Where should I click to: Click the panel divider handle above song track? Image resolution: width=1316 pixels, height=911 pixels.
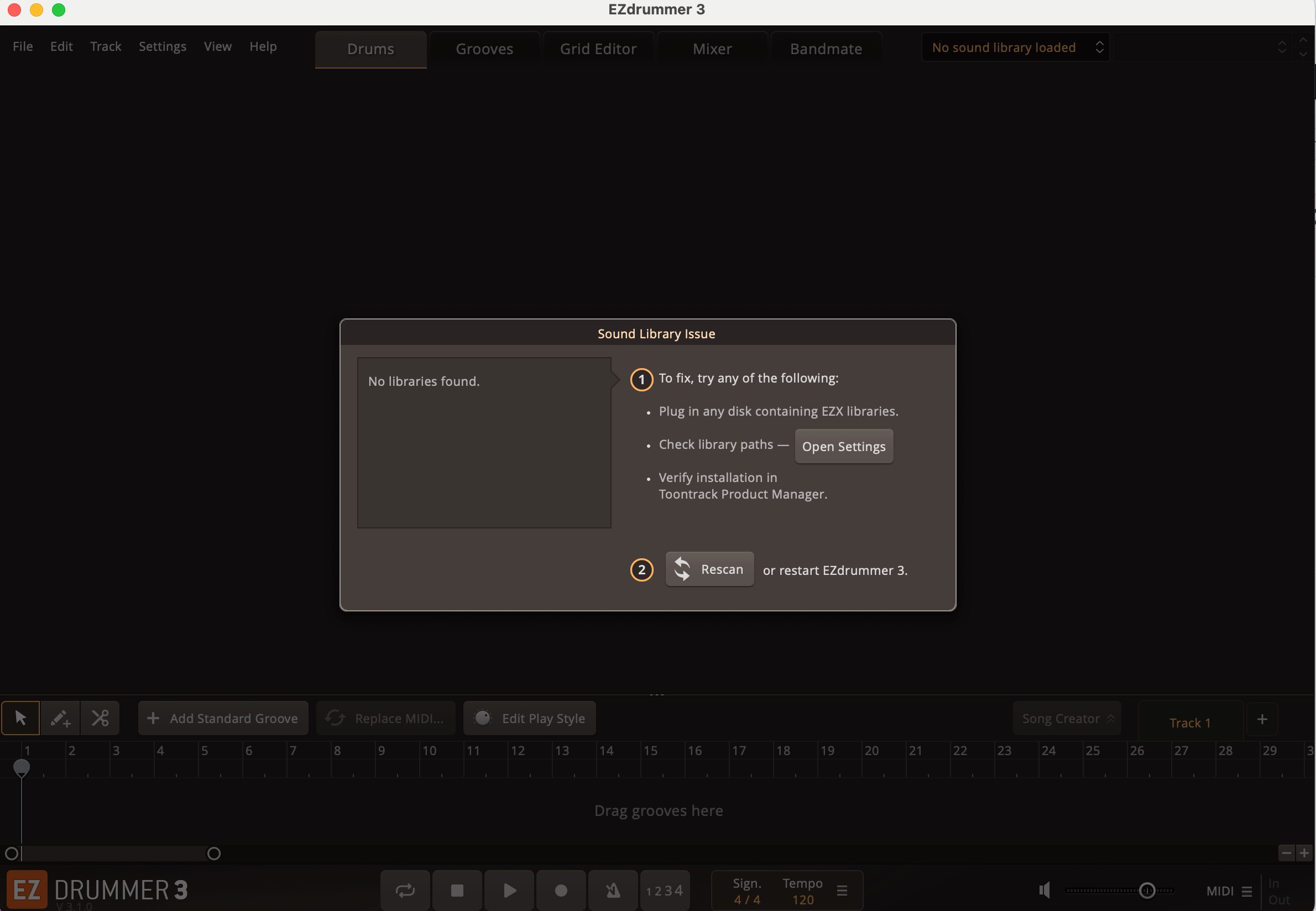point(656,694)
